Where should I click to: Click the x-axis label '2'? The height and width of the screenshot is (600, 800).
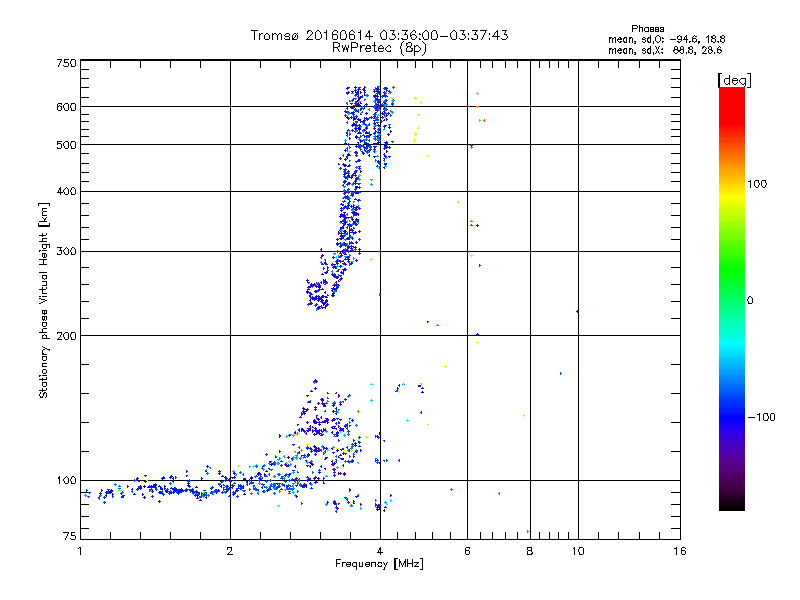(230, 551)
